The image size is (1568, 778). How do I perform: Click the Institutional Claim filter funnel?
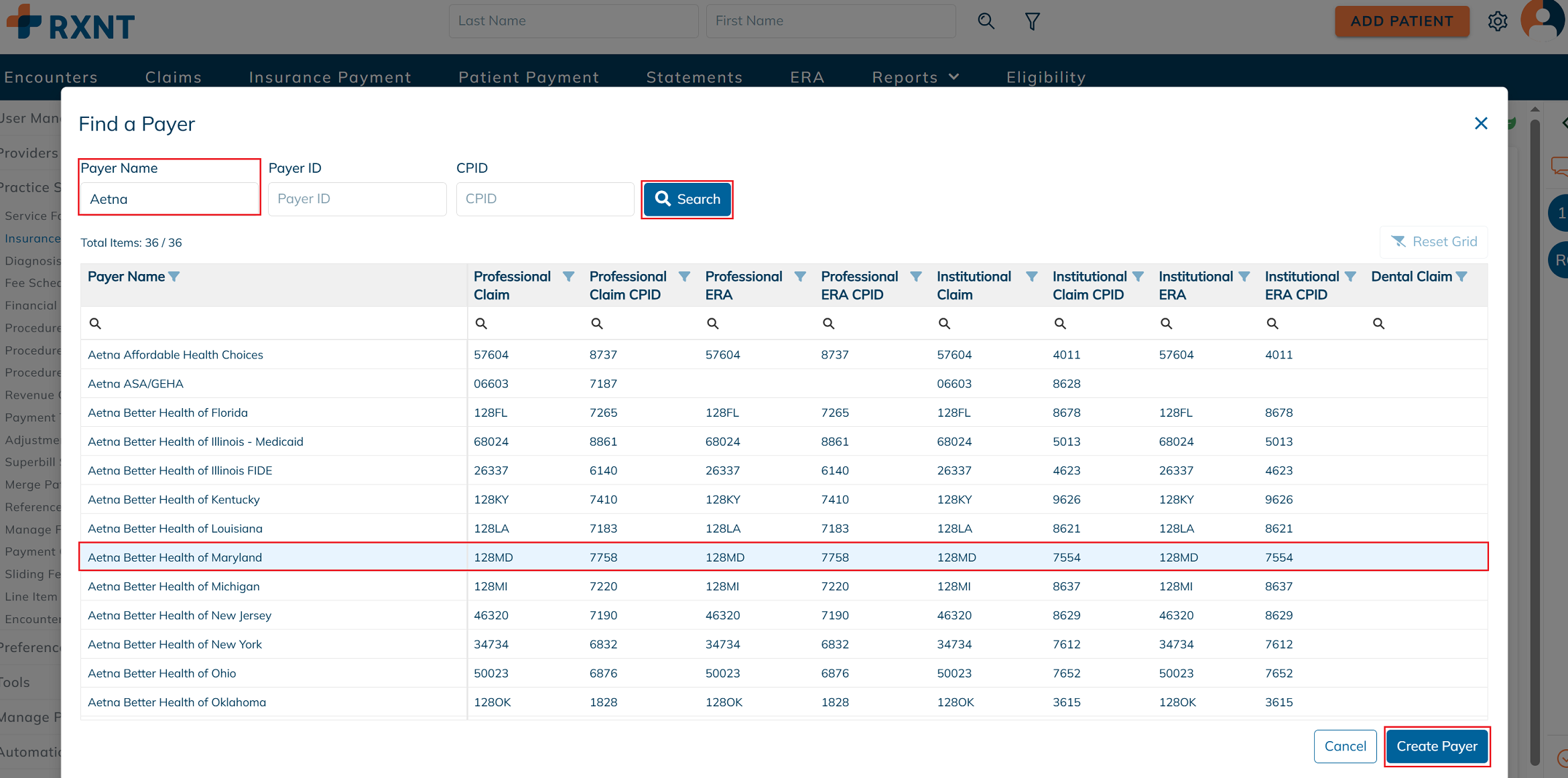click(x=1032, y=277)
